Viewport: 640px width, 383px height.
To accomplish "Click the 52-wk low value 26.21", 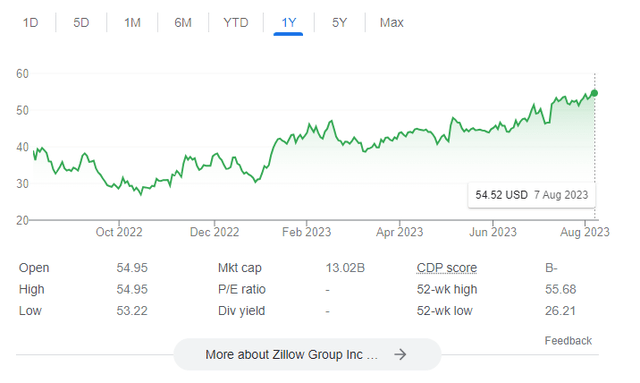I will [560, 311].
